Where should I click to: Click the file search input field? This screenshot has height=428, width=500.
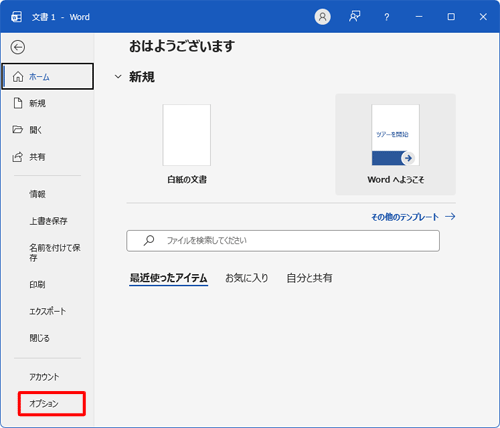(283, 241)
